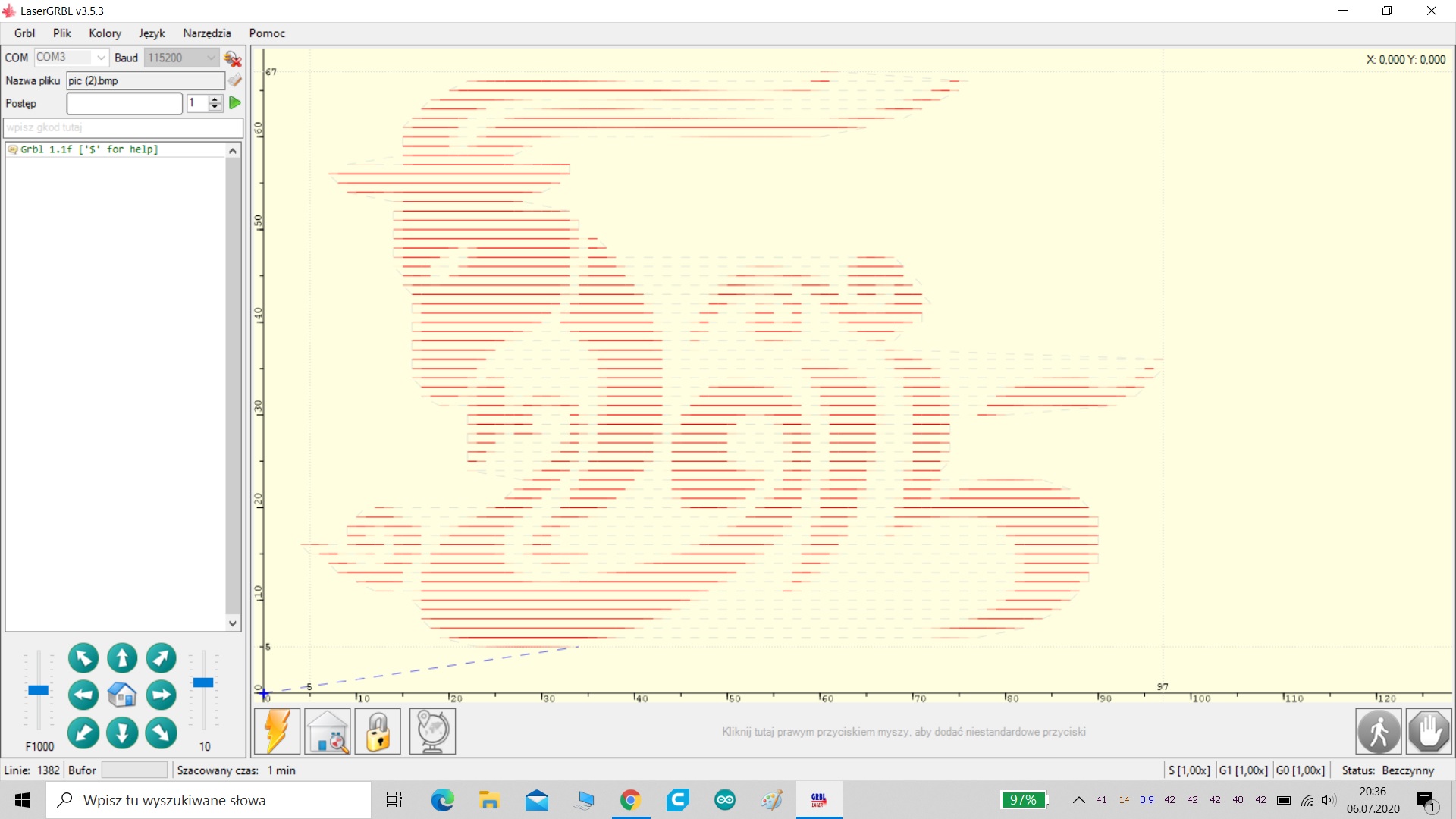Open the Narzędzia menu

[x=206, y=33]
